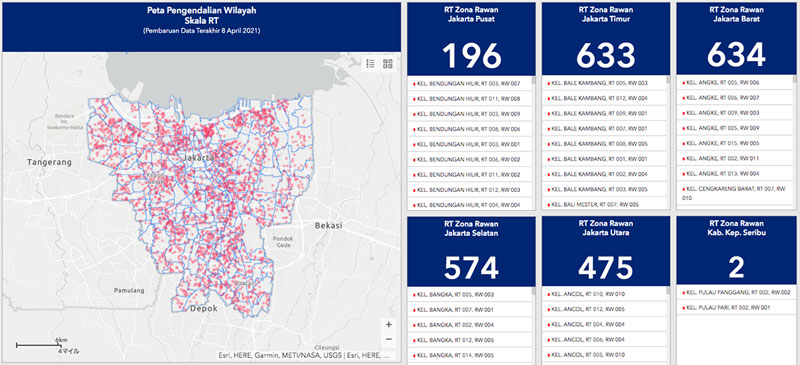Select Kel. Angke RT 005, RW 006 entry
Screen dimensions: 800x365
point(735,83)
